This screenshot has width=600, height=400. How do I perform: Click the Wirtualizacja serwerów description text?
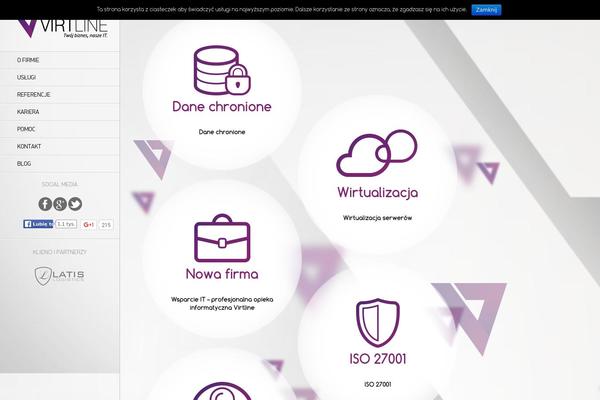tap(377, 218)
